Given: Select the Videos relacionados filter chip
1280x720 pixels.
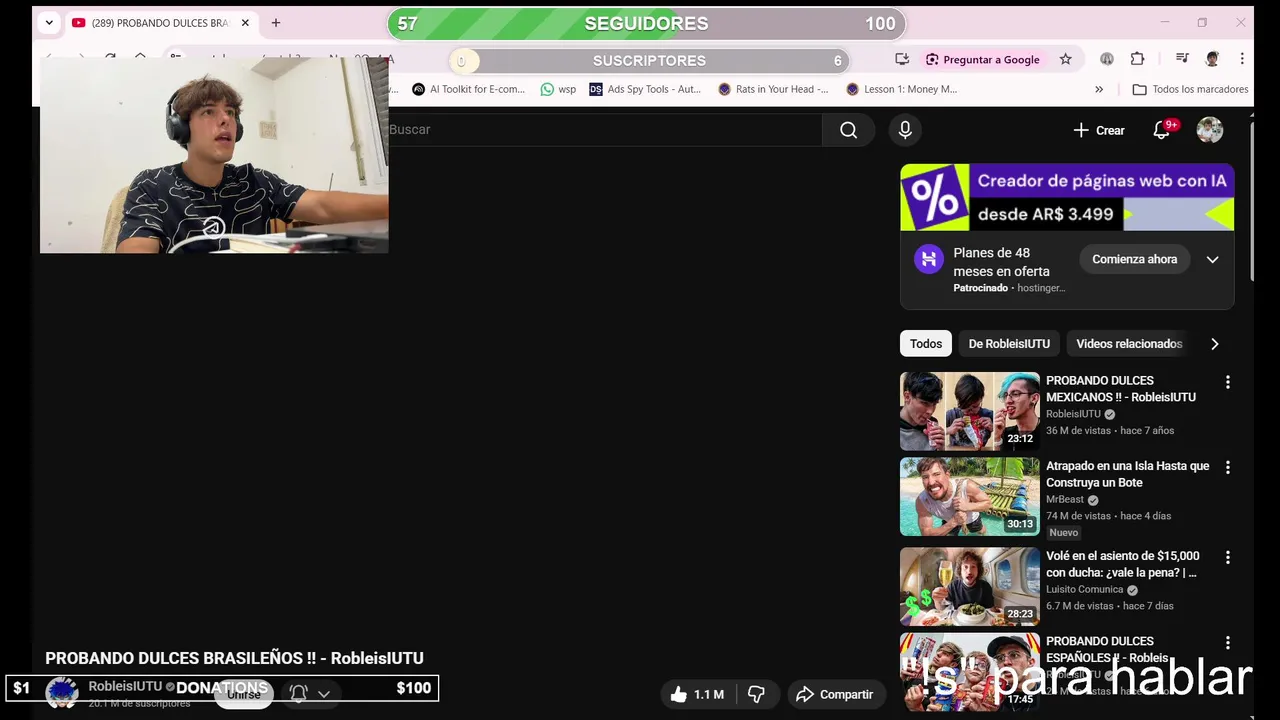Looking at the screenshot, I should (x=1129, y=344).
